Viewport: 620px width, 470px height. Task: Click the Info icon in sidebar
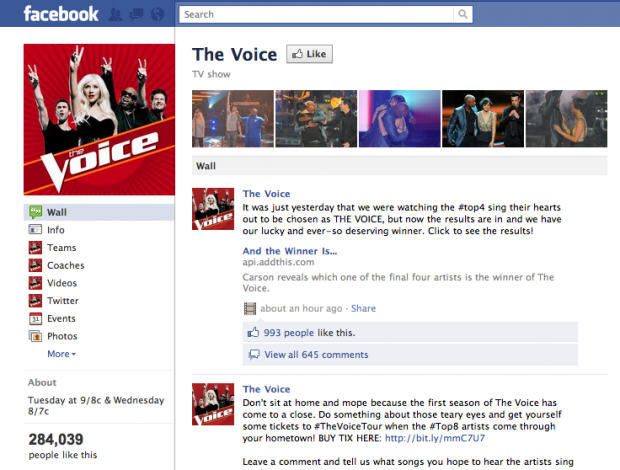[35, 230]
